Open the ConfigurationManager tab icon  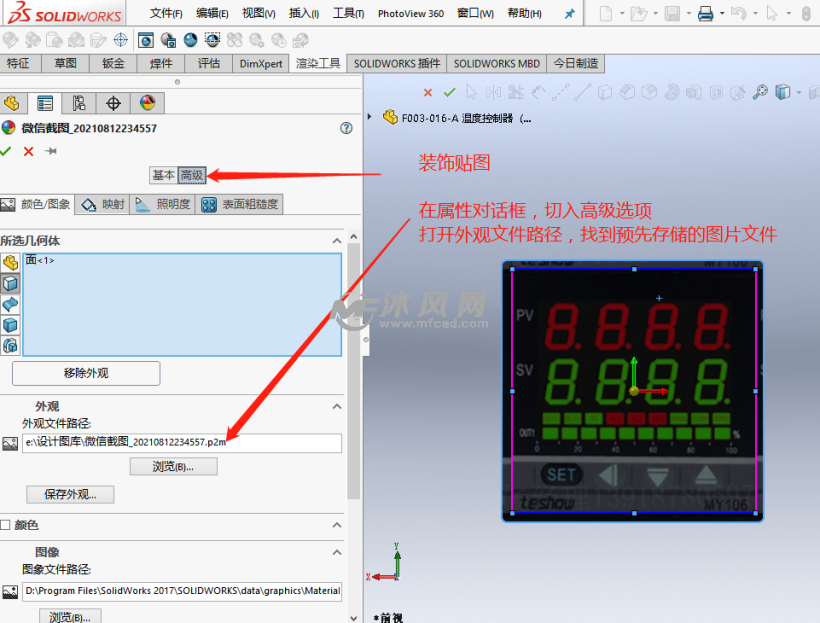coord(79,103)
